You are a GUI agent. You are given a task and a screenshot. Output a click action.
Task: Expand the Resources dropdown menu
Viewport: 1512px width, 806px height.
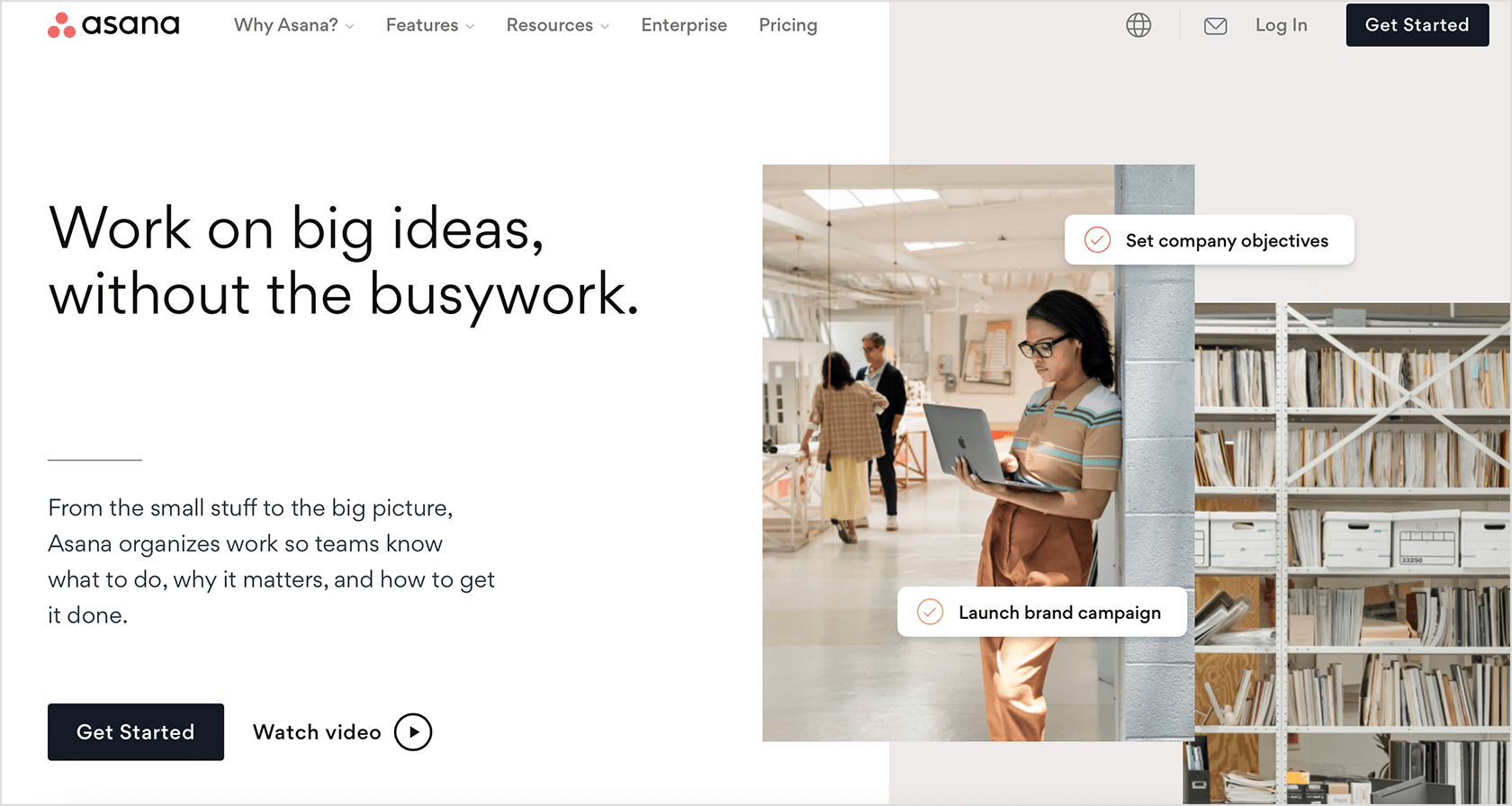coord(557,25)
